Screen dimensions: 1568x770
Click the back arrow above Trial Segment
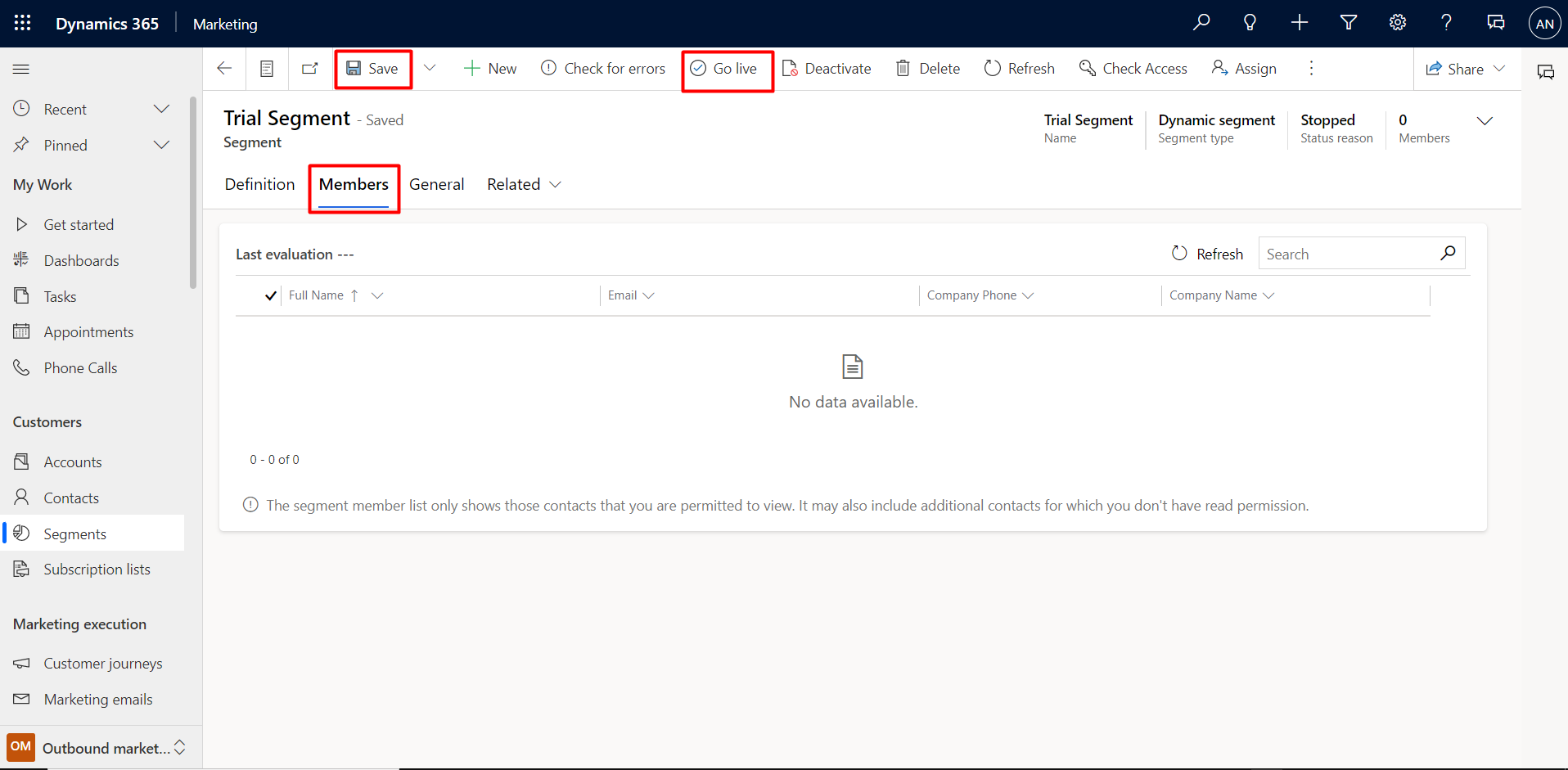point(223,68)
